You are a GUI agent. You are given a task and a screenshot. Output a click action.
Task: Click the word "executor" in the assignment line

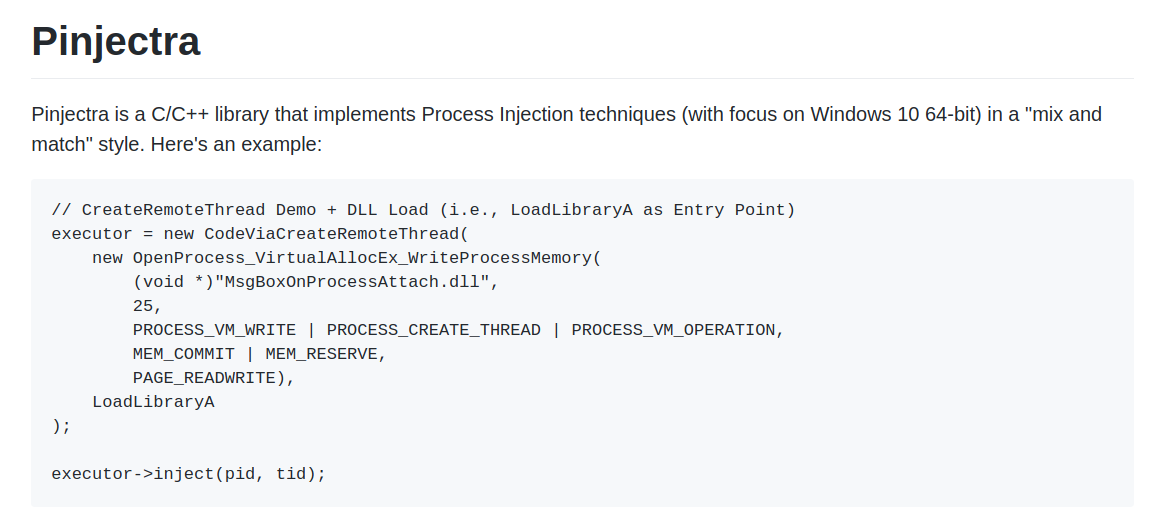[x=92, y=234]
